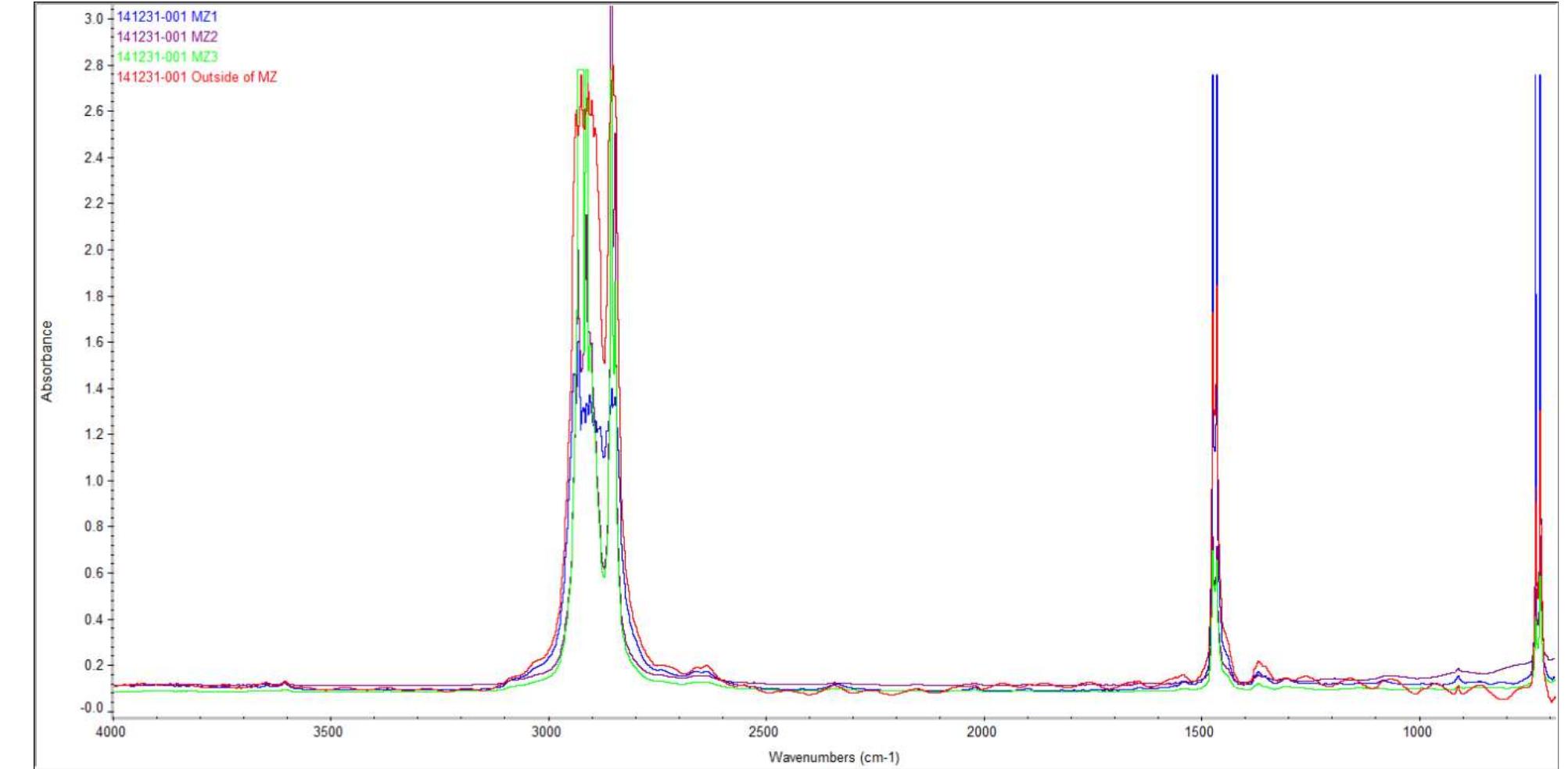The image size is (1568, 769).
Task: Click the 0.6 absorbance tick label
Action: coord(94,573)
